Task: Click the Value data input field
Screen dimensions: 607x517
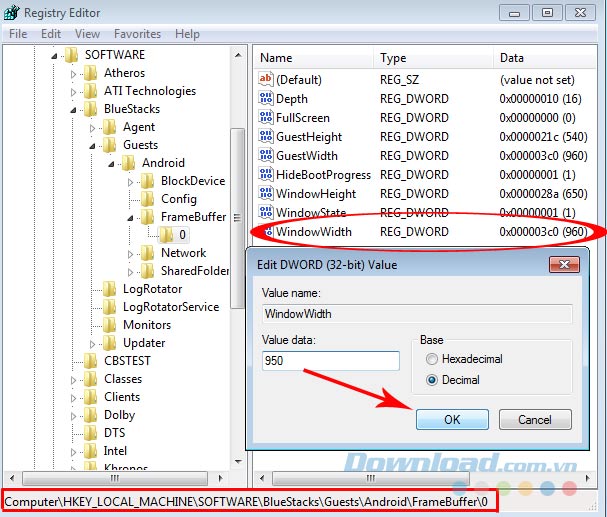Action: point(331,361)
